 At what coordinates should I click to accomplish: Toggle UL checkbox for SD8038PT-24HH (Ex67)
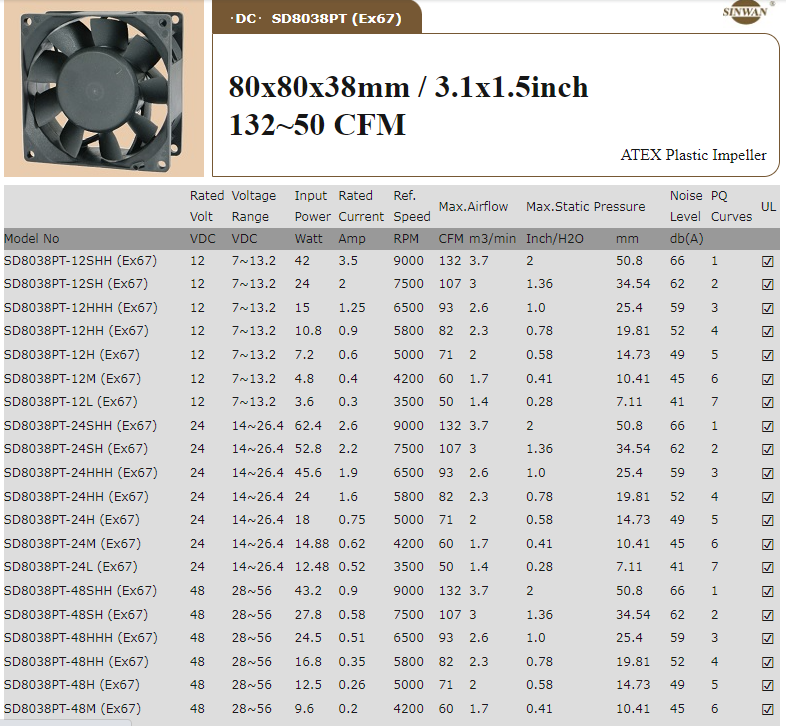tap(767, 497)
